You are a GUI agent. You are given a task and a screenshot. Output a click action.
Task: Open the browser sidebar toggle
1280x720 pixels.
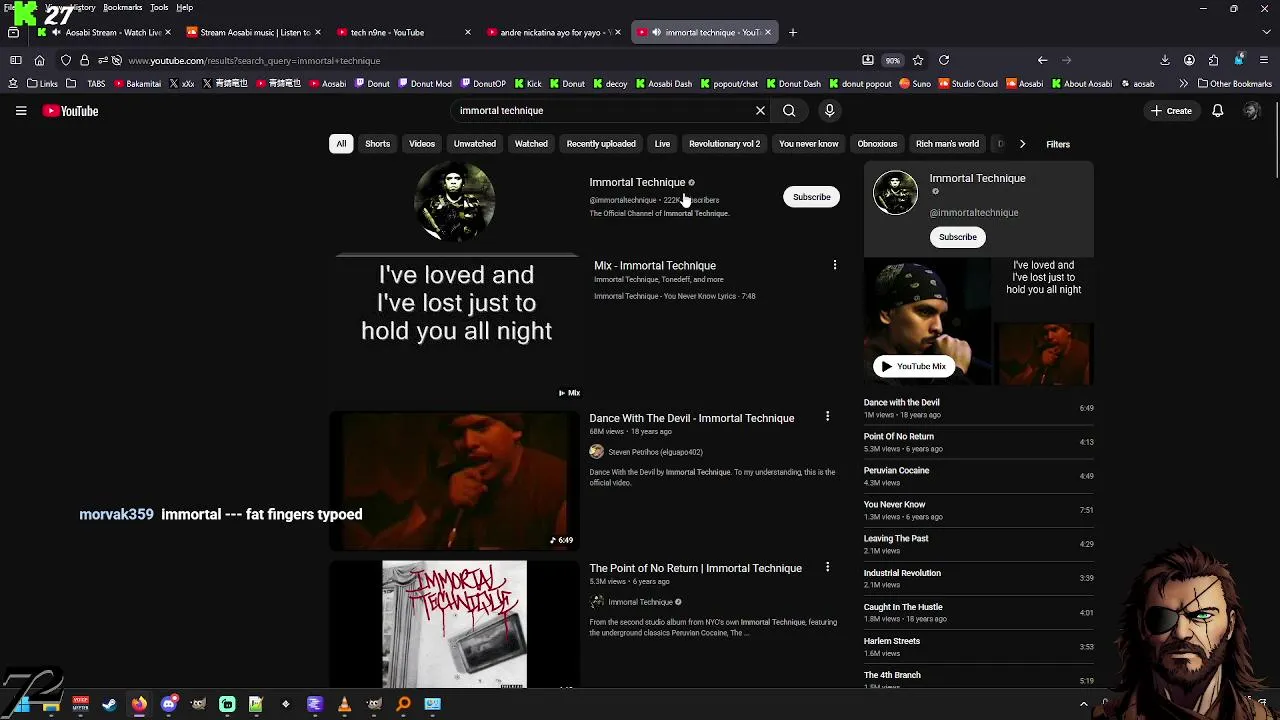pyautogui.click(x=16, y=60)
